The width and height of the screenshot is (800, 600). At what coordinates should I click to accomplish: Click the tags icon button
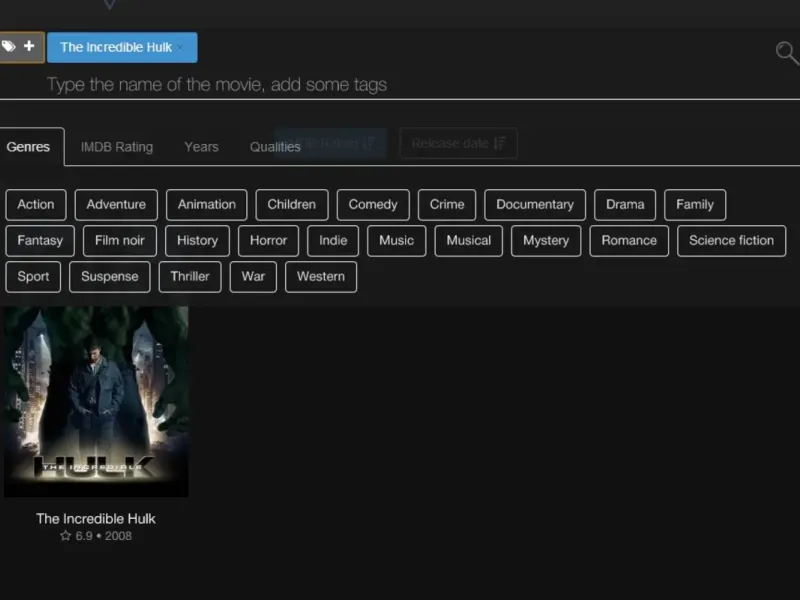pos(9,47)
